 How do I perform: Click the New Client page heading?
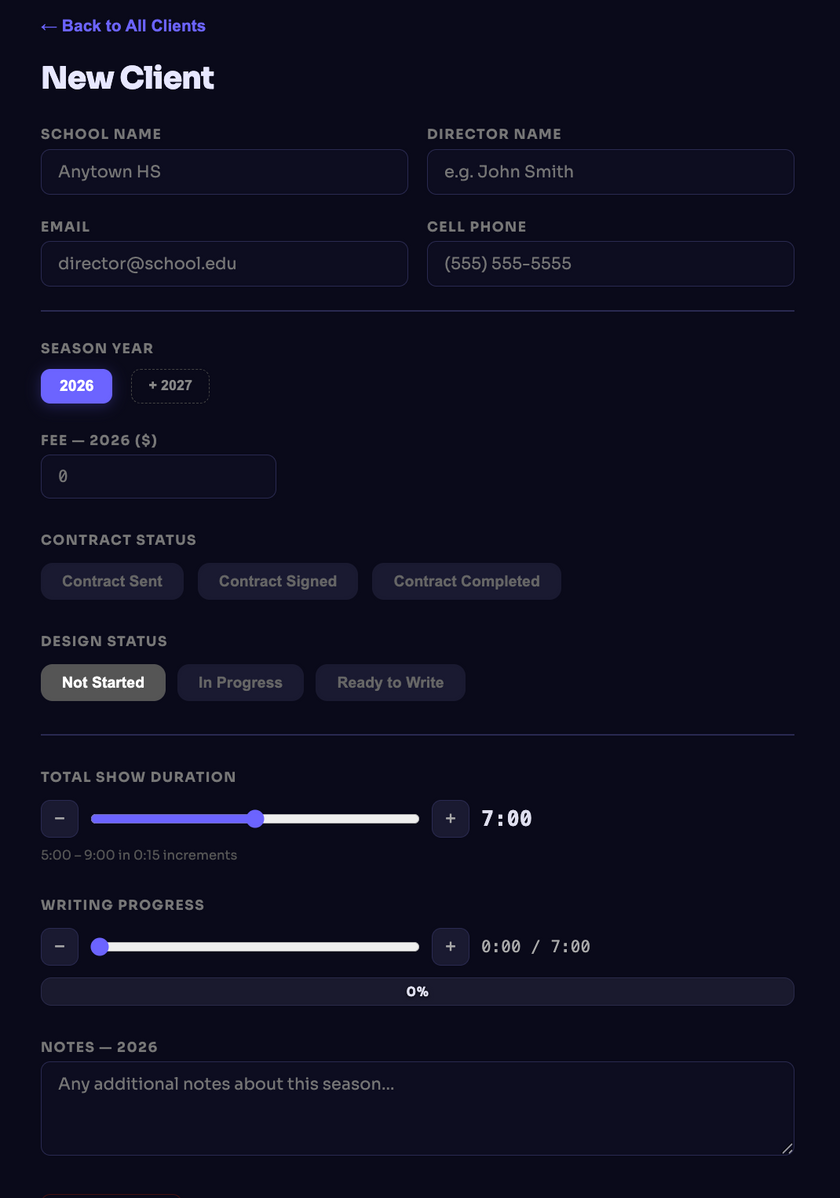click(x=127, y=77)
